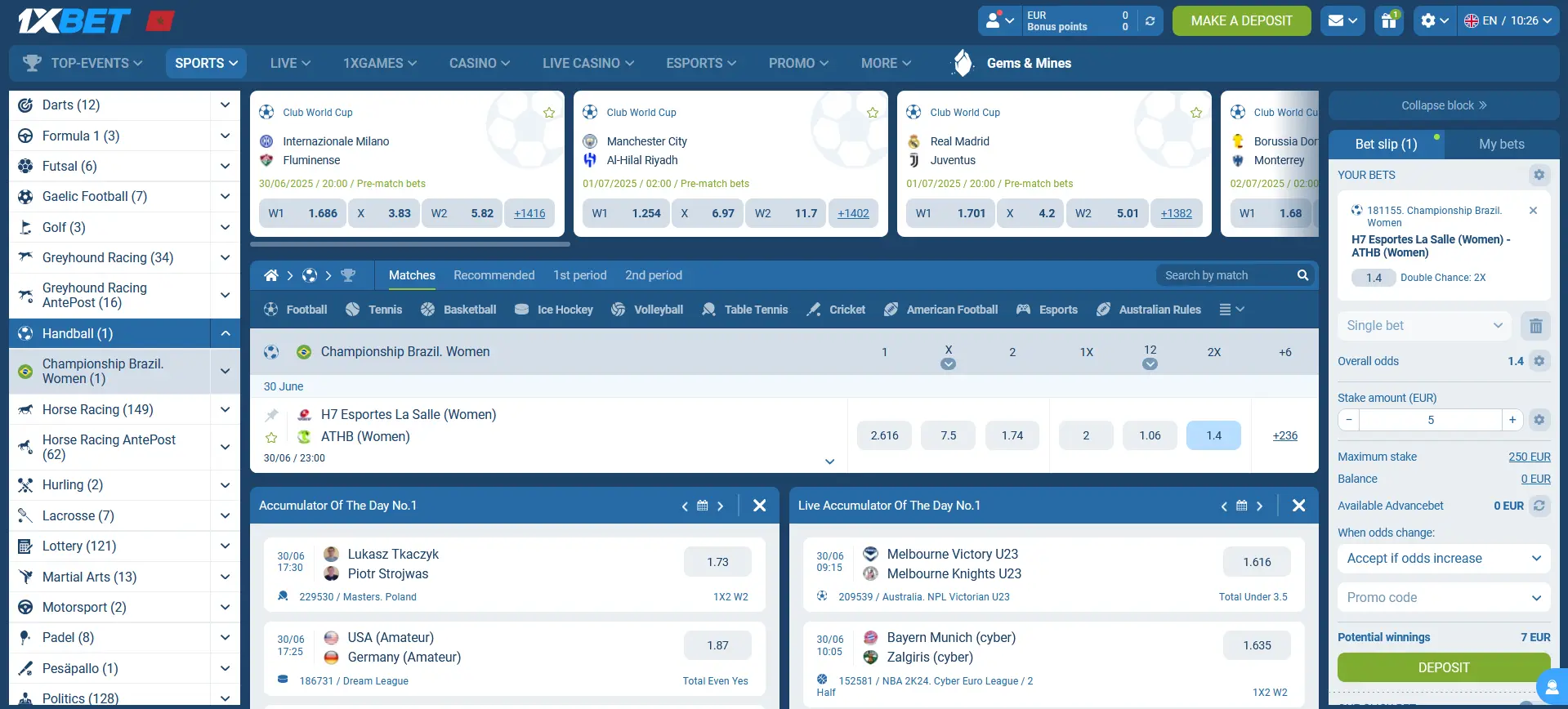Favorite the Internazionale Milano match star

click(x=549, y=113)
